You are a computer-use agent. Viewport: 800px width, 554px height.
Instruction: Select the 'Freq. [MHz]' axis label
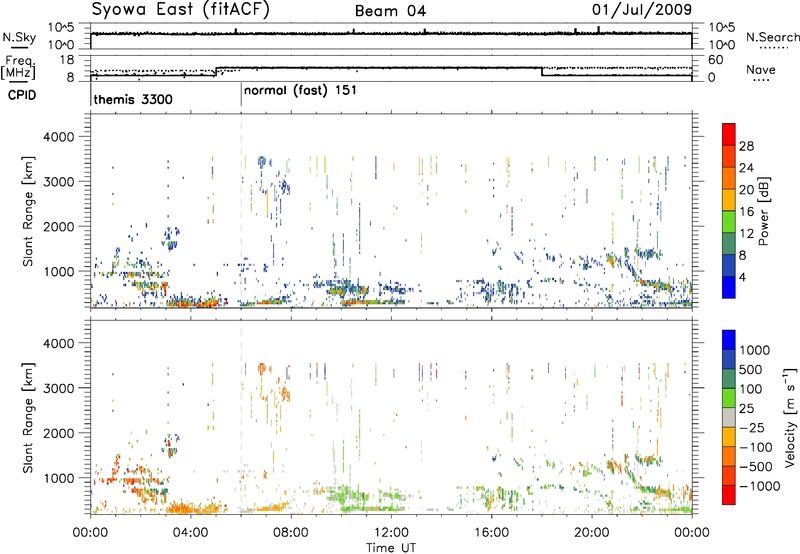pyautogui.click(x=18, y=67)
